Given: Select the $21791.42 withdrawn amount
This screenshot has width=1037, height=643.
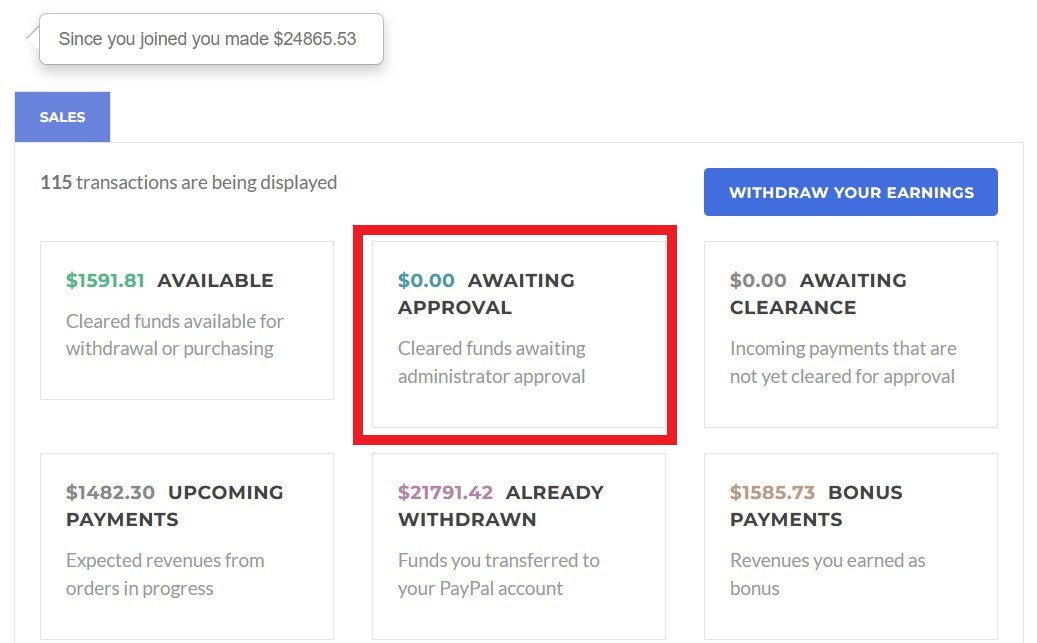Looking at the screenshot, I should click(x=446, y=493).
